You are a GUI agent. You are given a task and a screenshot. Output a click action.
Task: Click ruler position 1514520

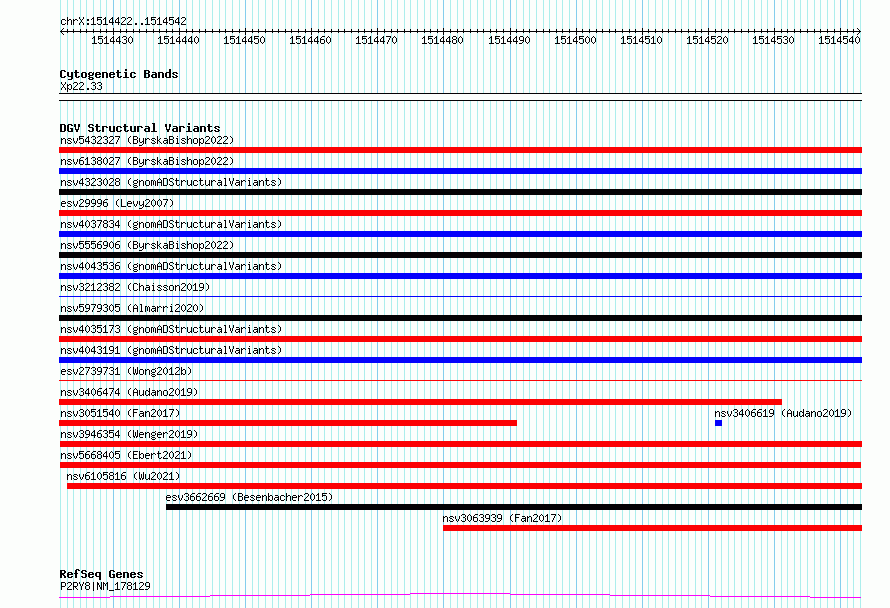pos(707,40)
